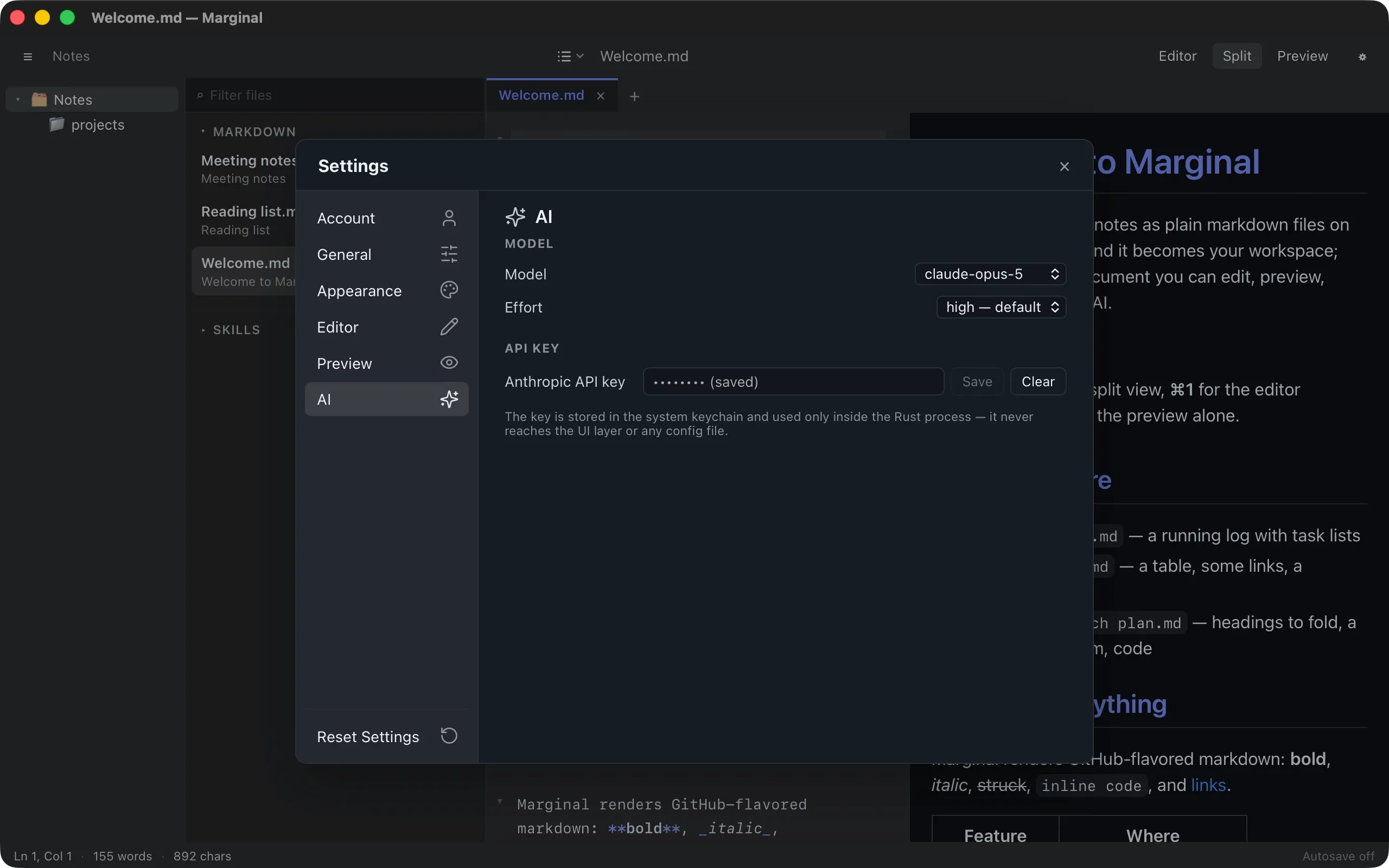Open General settings section

point(386,254)
